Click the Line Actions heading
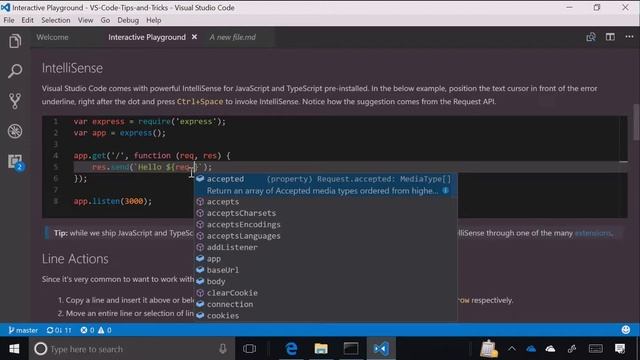Image resolution: width=640 pixels, height=360 pixels. 75,259
